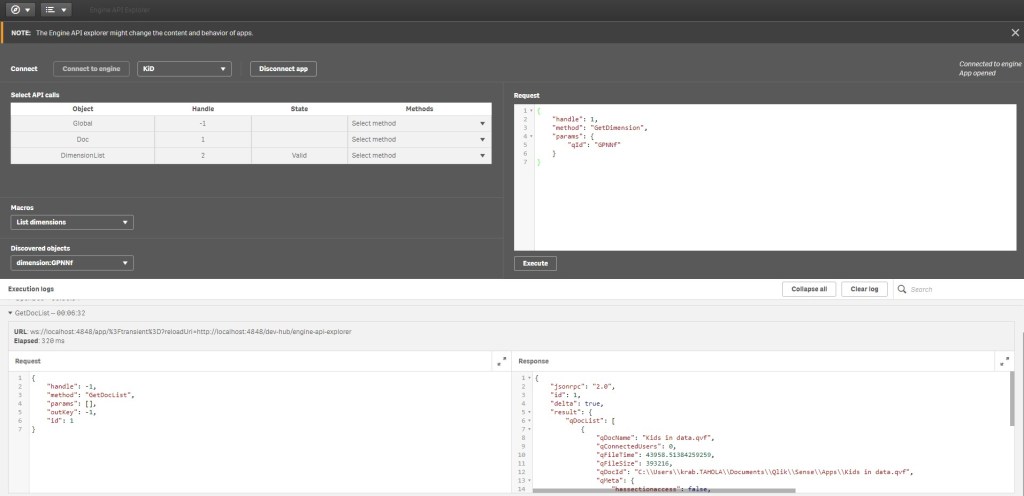Click inside the Request JSON editor
The width and height of the screenshot is (1024, 496).
point(775,178)
